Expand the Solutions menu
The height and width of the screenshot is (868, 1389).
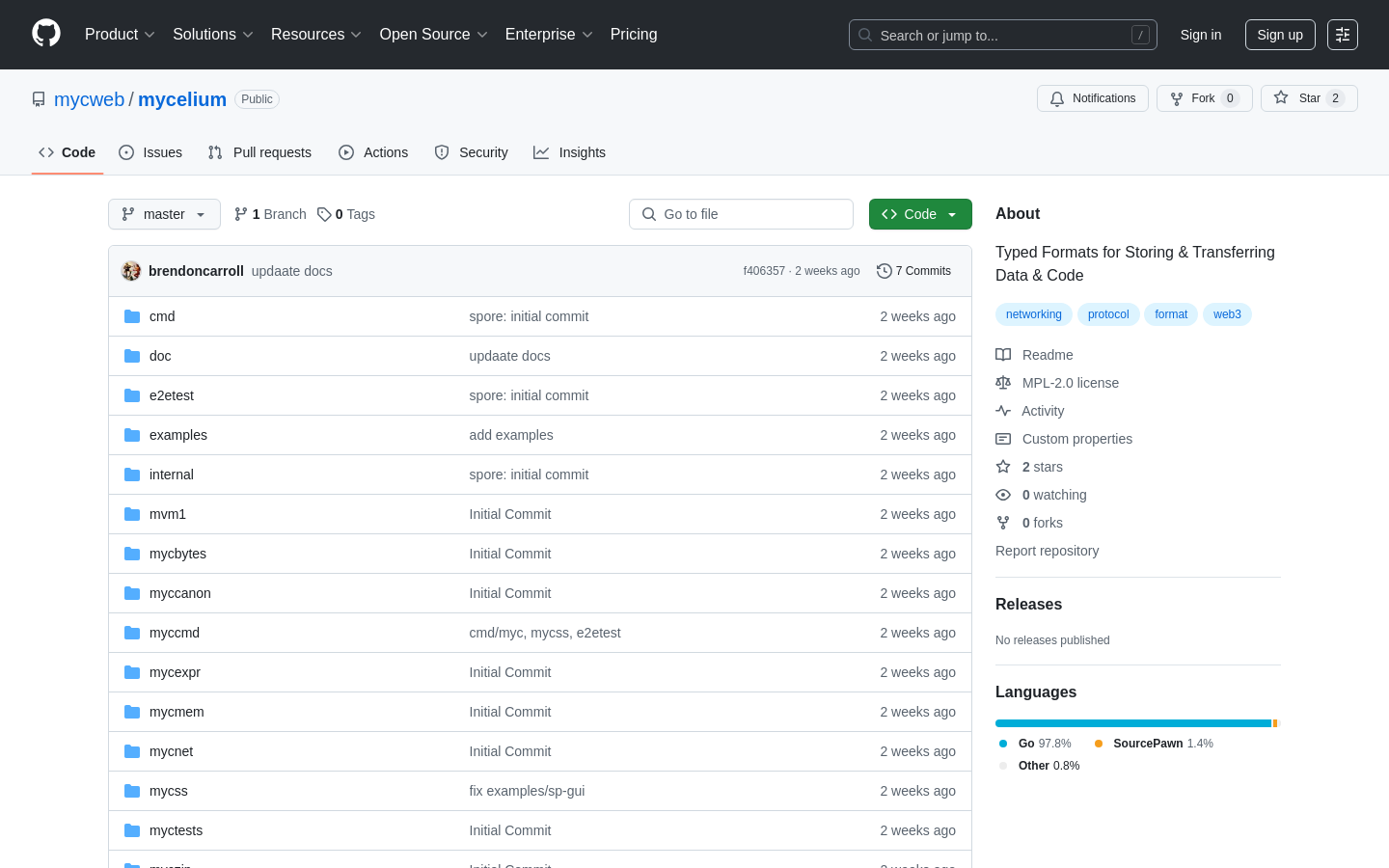pyautogui.click(x=213, y=34)
